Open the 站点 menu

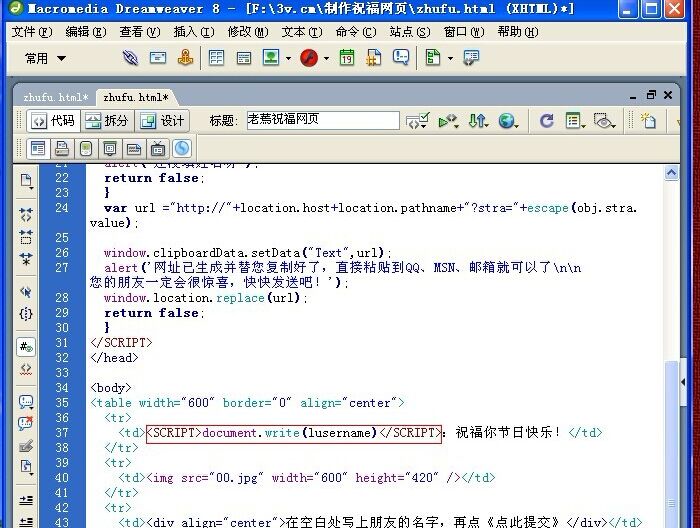click(x=410, y=32)
